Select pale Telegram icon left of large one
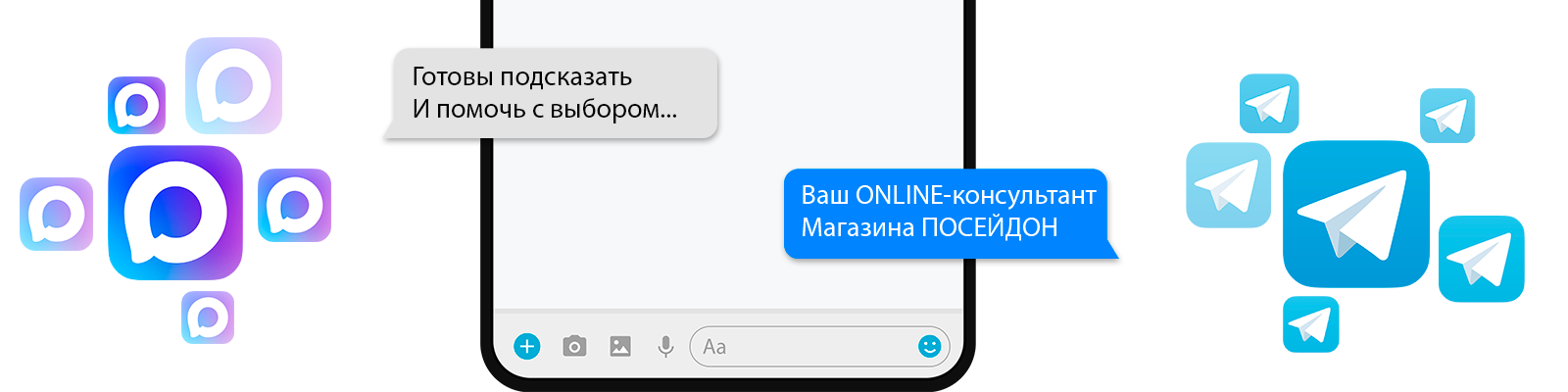This screenshot has width=1568, height=392. tap(1229, 185)
